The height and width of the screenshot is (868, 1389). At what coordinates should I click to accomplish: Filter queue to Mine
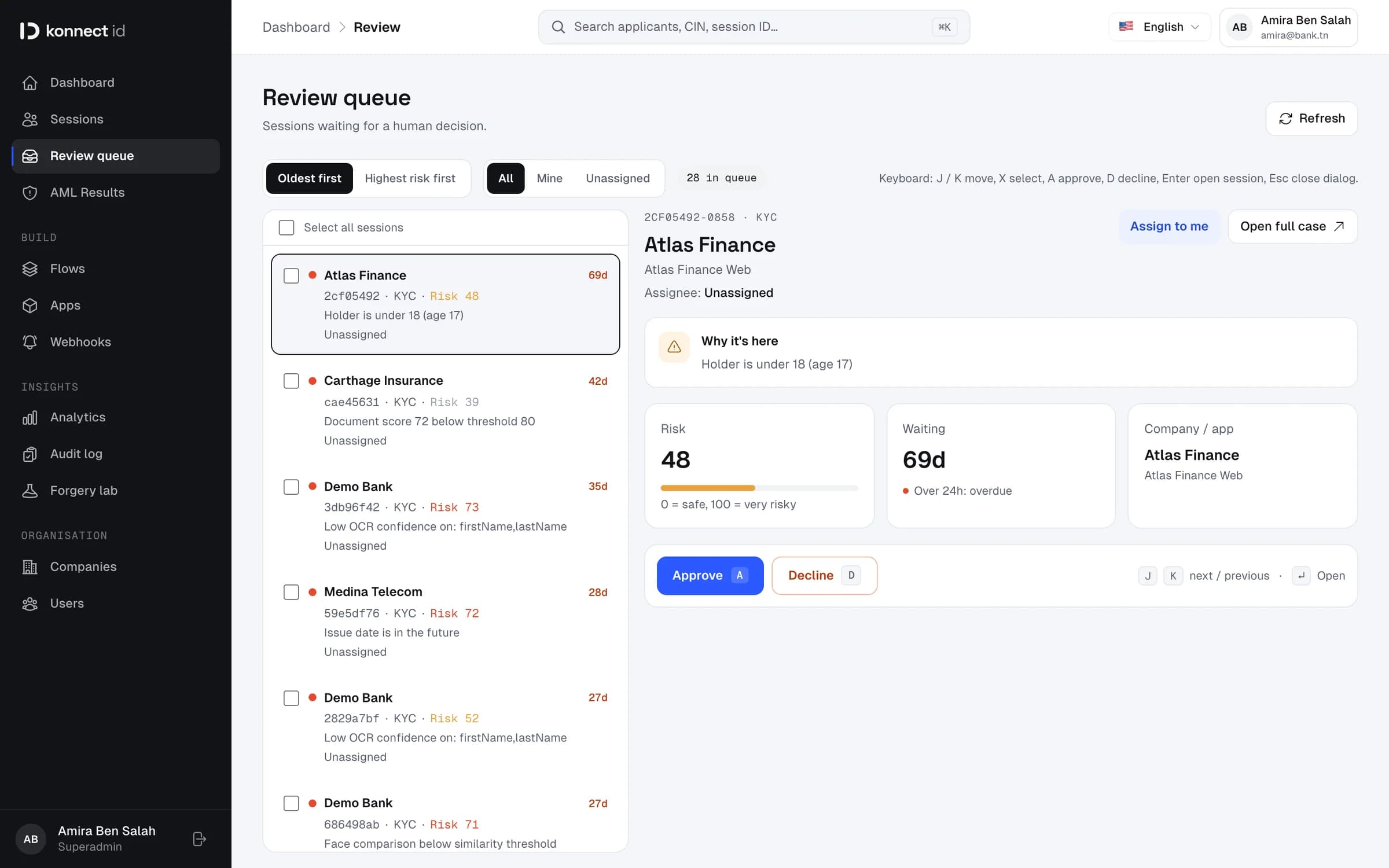point(549,178)
